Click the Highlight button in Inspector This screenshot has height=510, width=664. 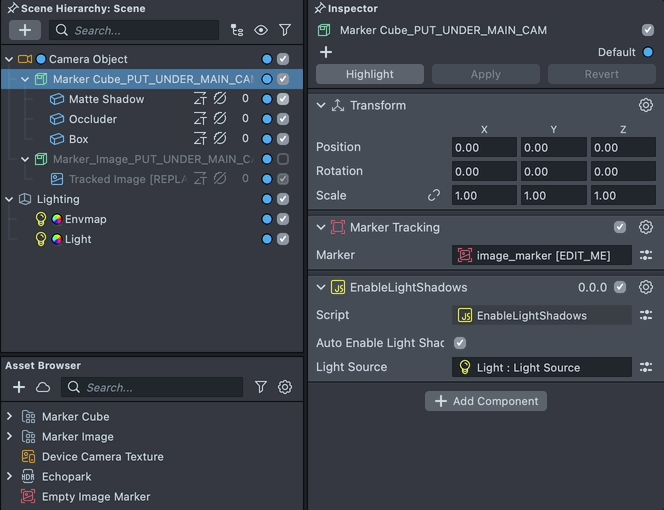[370, 74]
